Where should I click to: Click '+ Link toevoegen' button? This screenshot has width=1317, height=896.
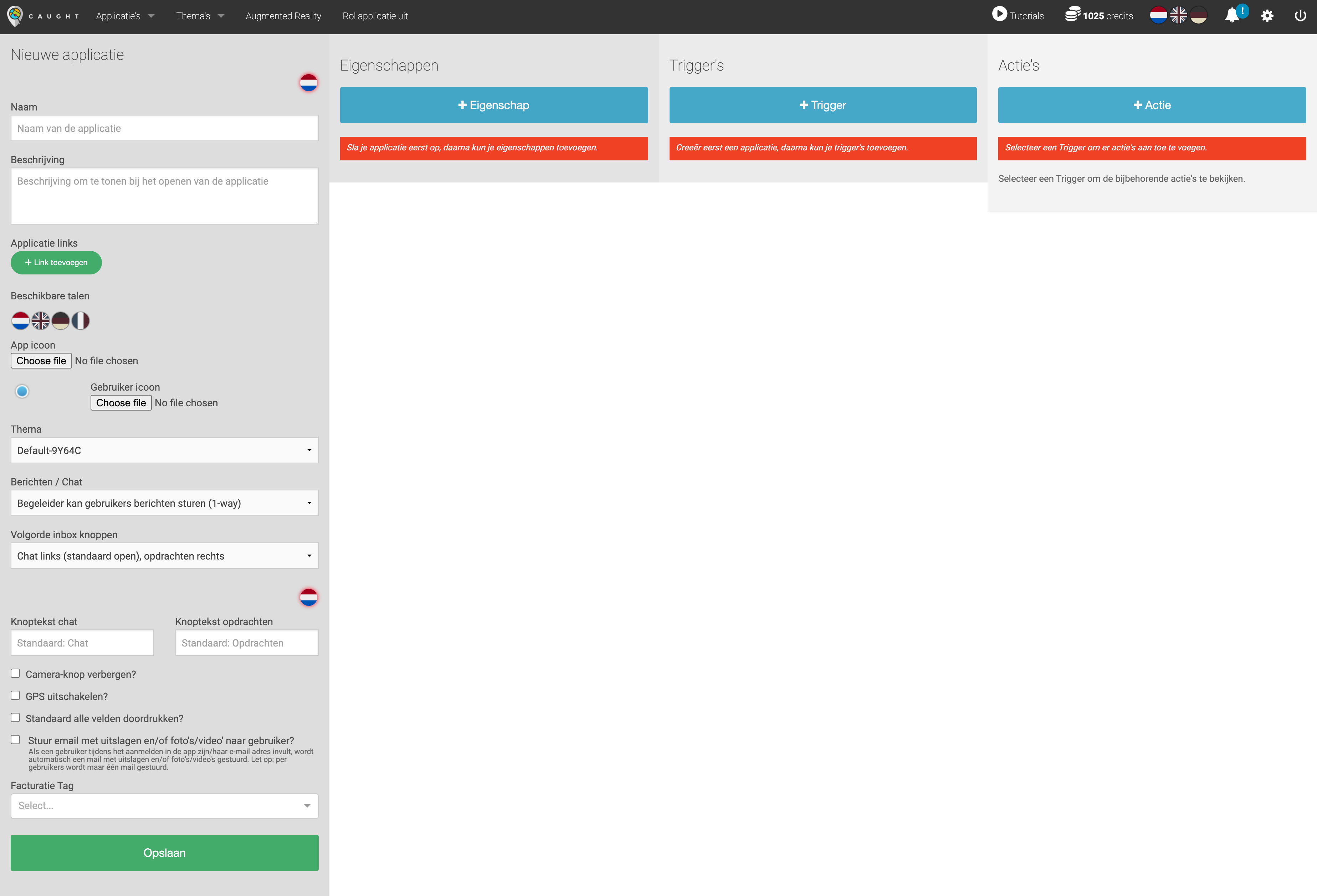coord(56,262)
